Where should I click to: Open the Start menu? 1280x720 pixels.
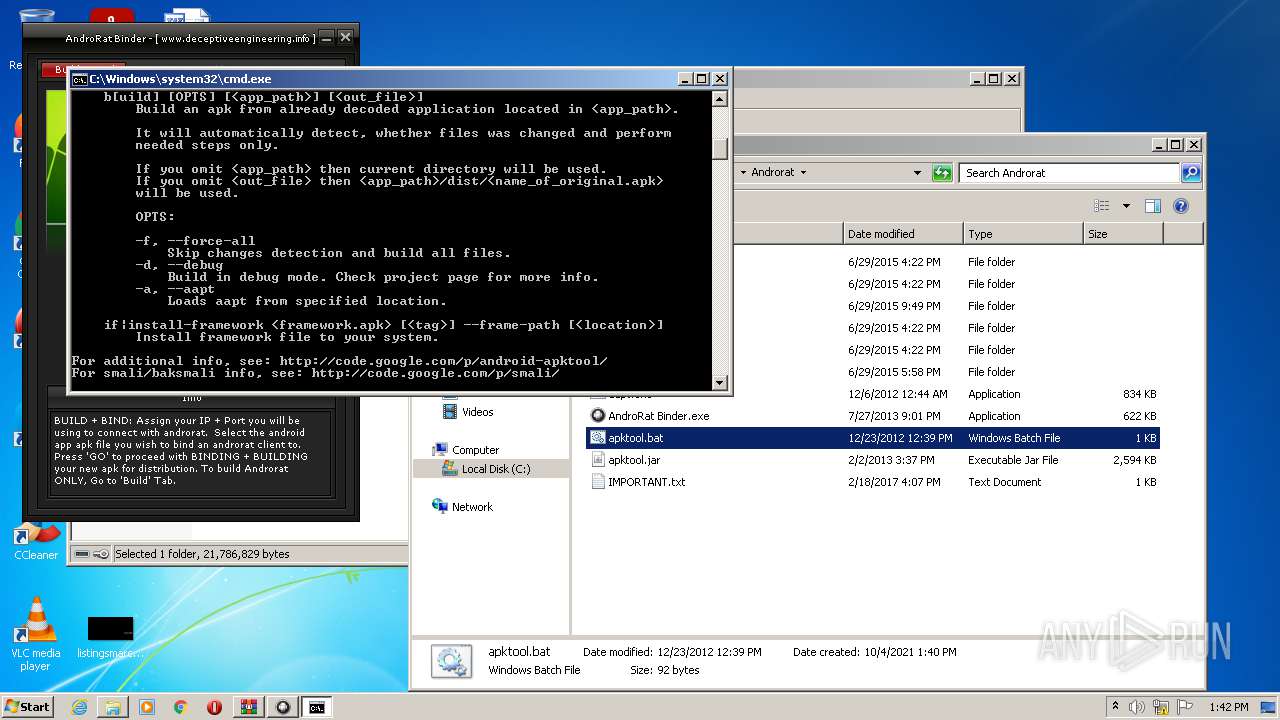coord(27,707)
